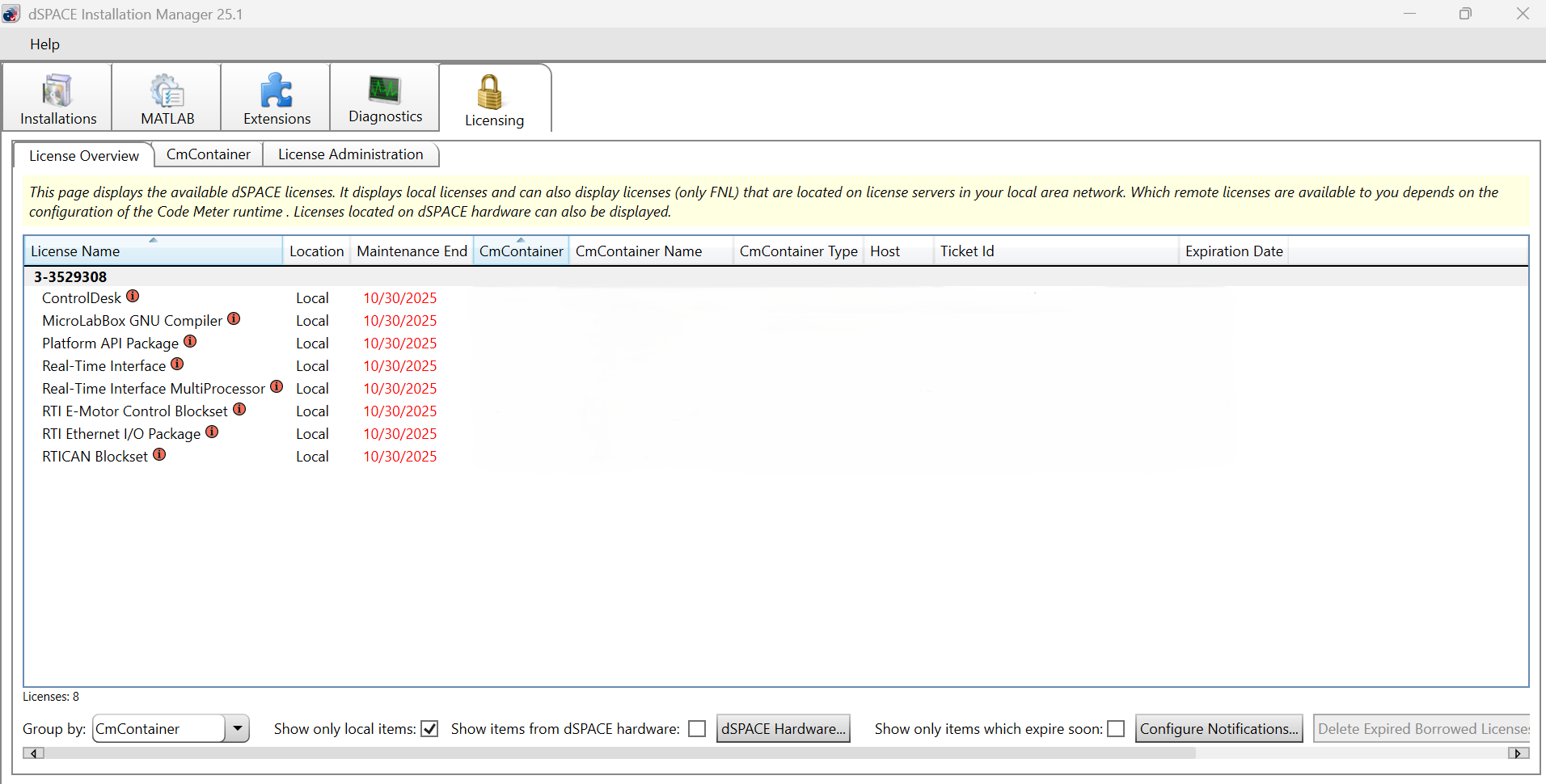
Task: Sort by CmContainer column header
Action: [521, 251]
